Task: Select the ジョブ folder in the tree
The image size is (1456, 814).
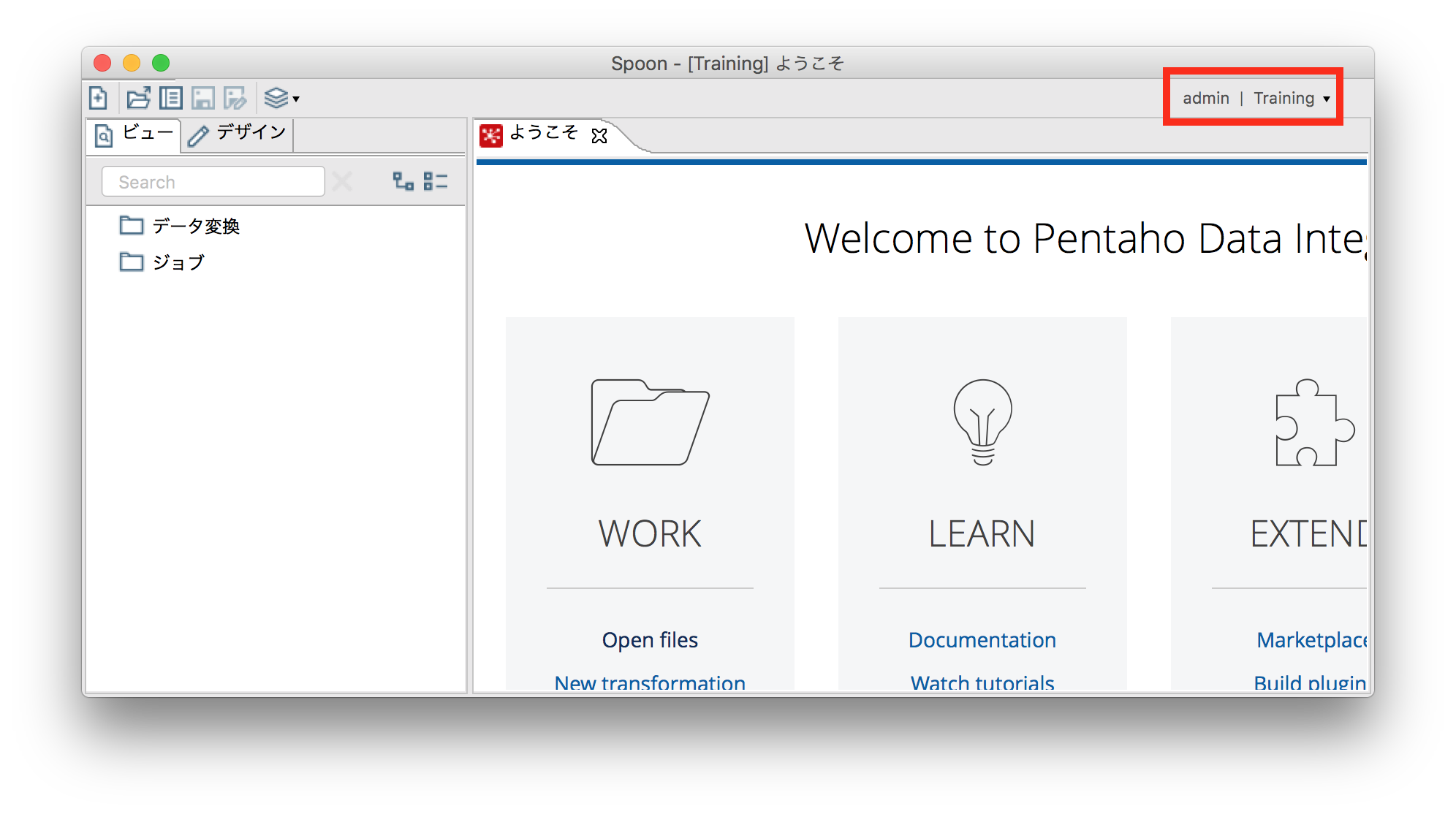Action: 162,262
